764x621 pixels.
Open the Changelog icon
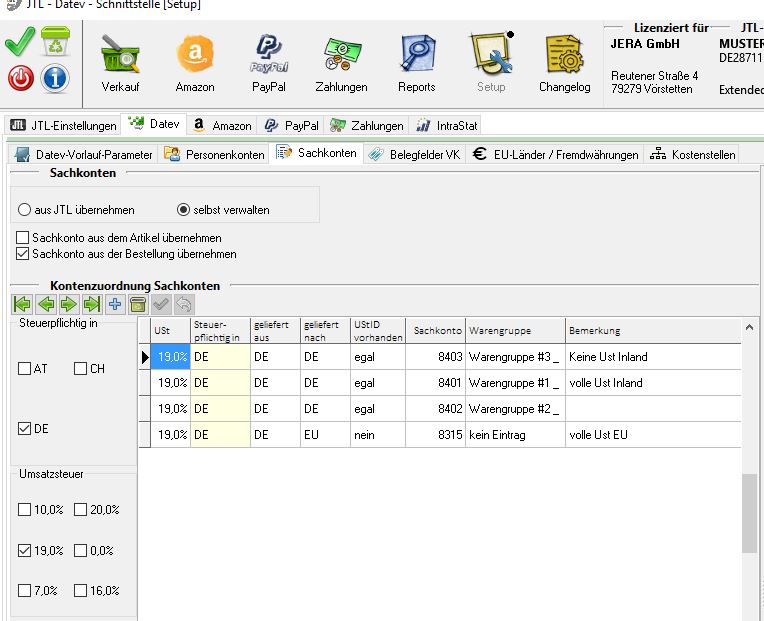pos(565,63)
